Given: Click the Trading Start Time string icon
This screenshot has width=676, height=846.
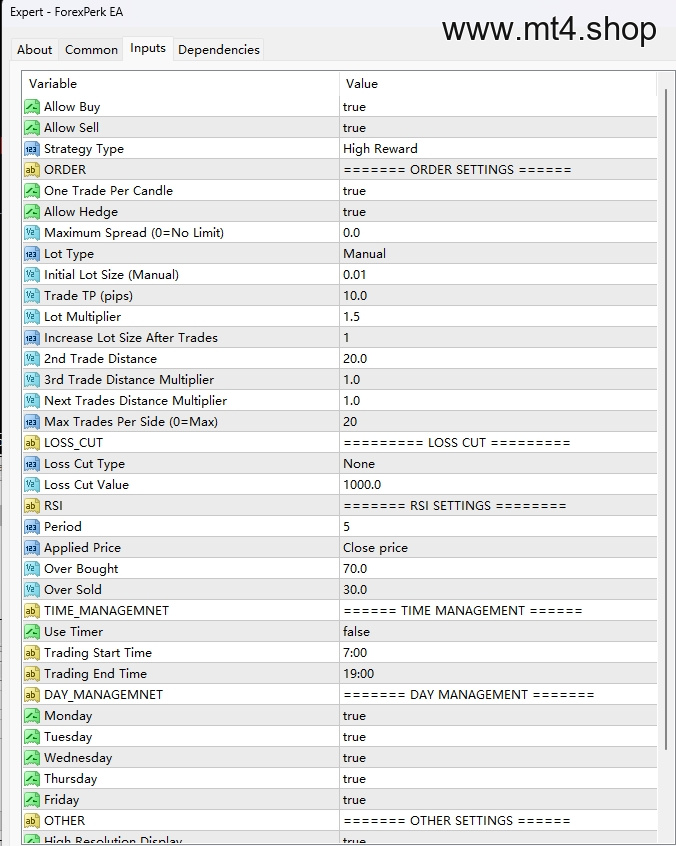Looking at the screenshot, I should click(x=32, y=654).
